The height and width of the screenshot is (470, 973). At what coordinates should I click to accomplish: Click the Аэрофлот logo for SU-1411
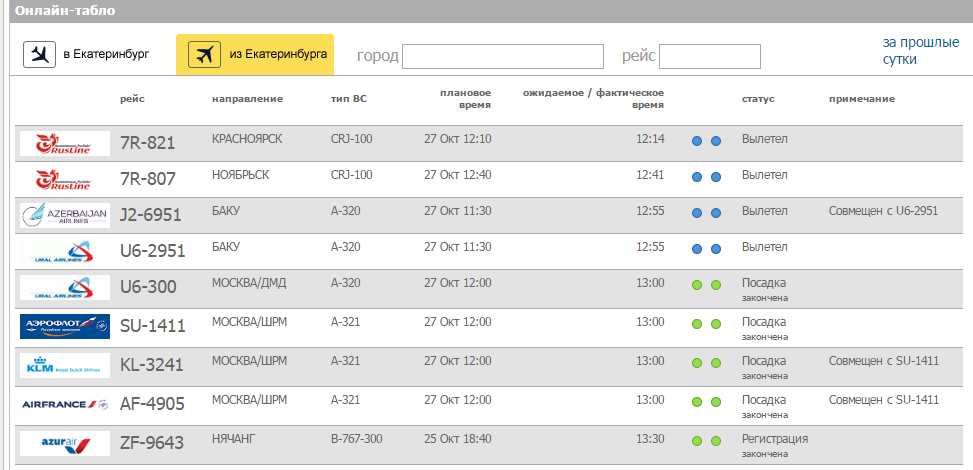64,327
